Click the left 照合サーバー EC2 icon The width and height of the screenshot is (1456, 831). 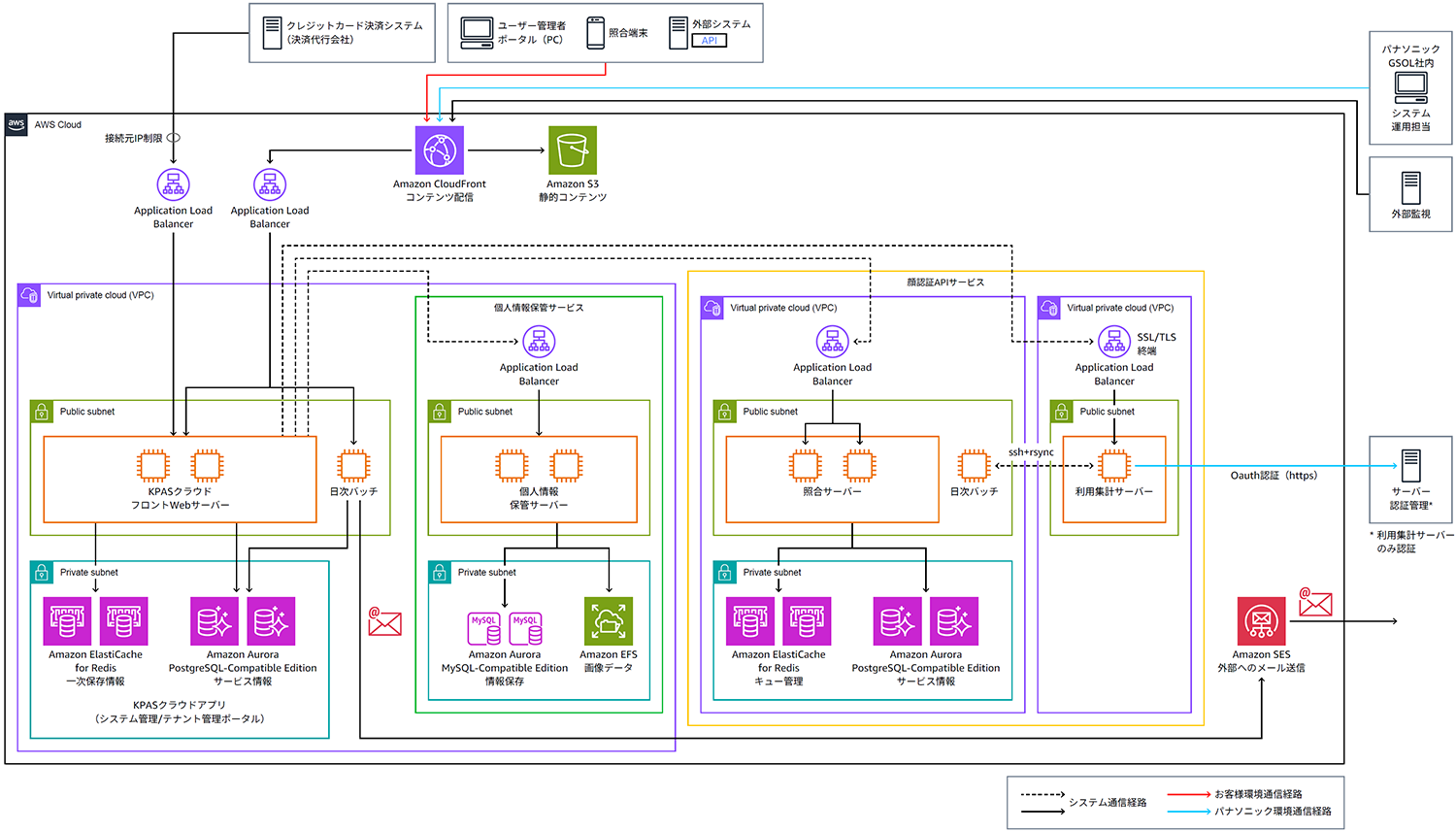pyautogui.click(x=805, y=466)
